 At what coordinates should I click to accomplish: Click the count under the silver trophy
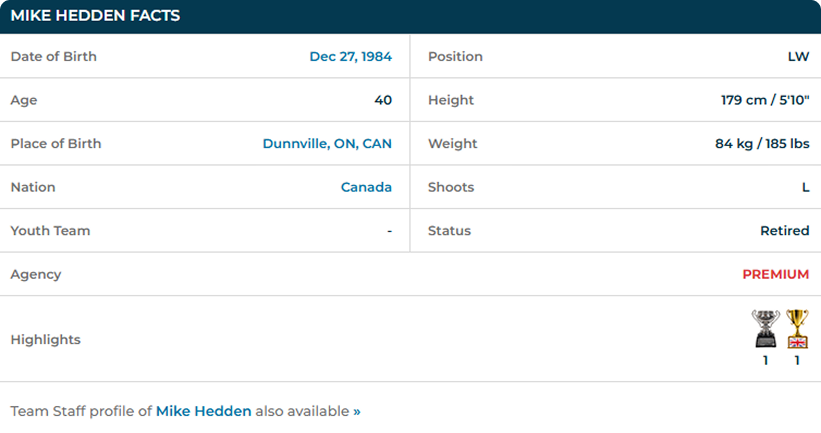pos(765,361)
